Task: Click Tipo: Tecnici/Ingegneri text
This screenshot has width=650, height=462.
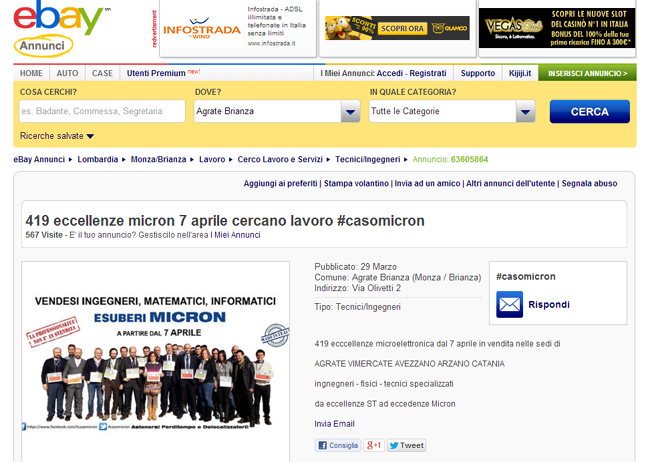Action: tap(357, 307)
